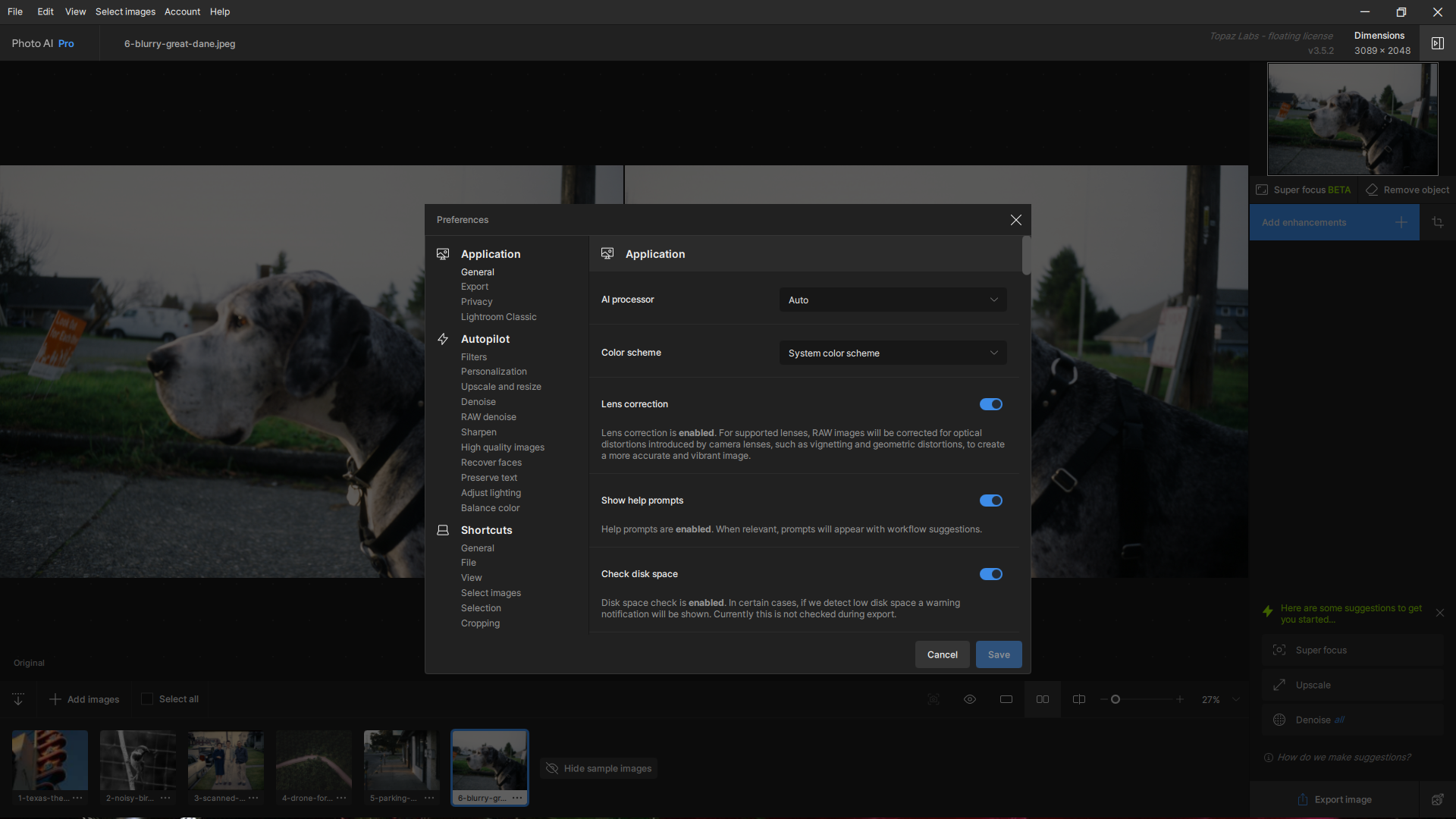This screenshot has height=819, width=1456.
Task: Open the Select images menu
Action: pyautogui.click(x=125, y=11)
